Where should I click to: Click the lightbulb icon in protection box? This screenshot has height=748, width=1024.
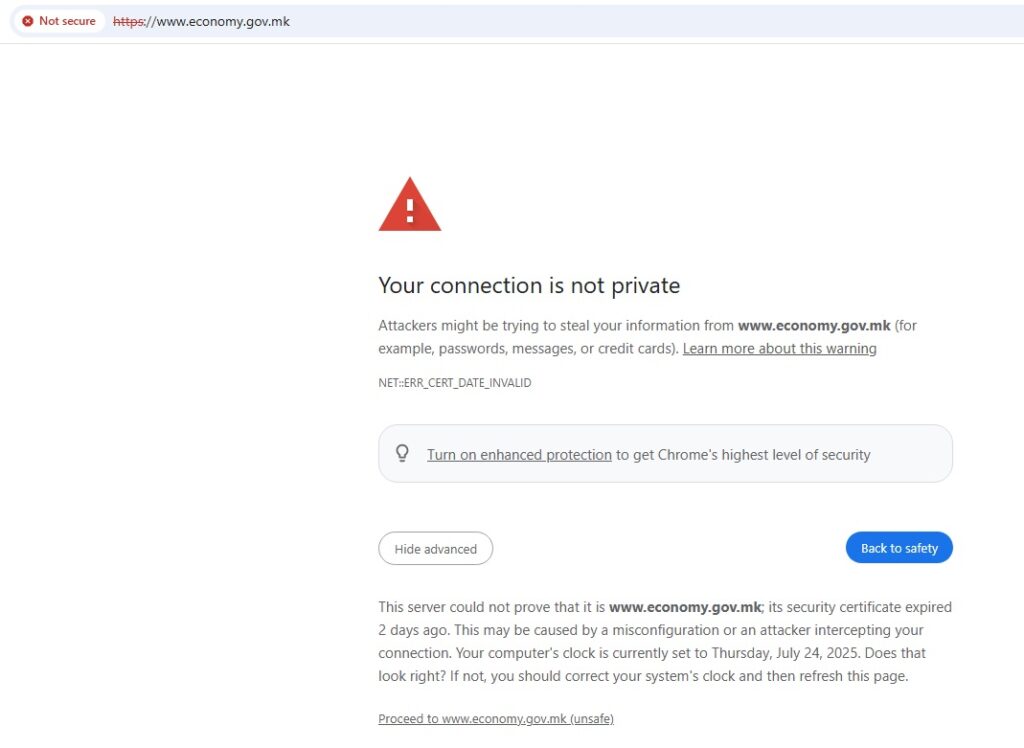[402, 453]
